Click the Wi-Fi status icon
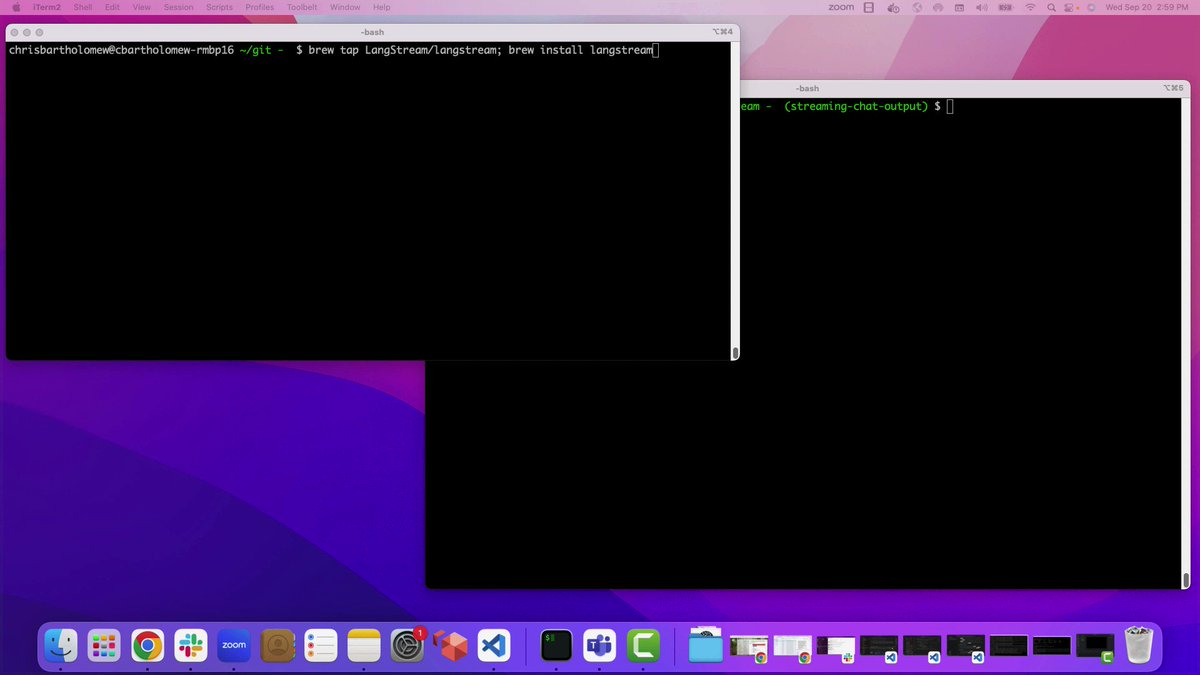Screen dimensions: 1200x675 point(1030,7)
